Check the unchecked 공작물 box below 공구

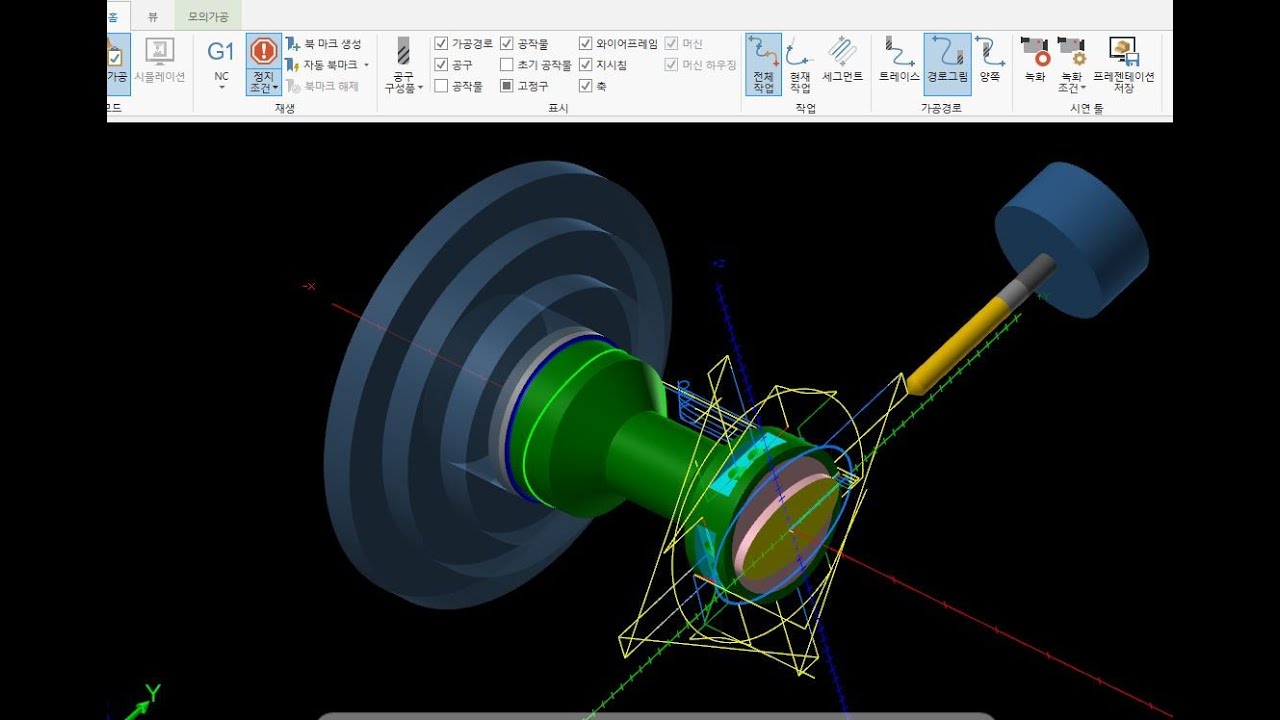pos(441,86)
